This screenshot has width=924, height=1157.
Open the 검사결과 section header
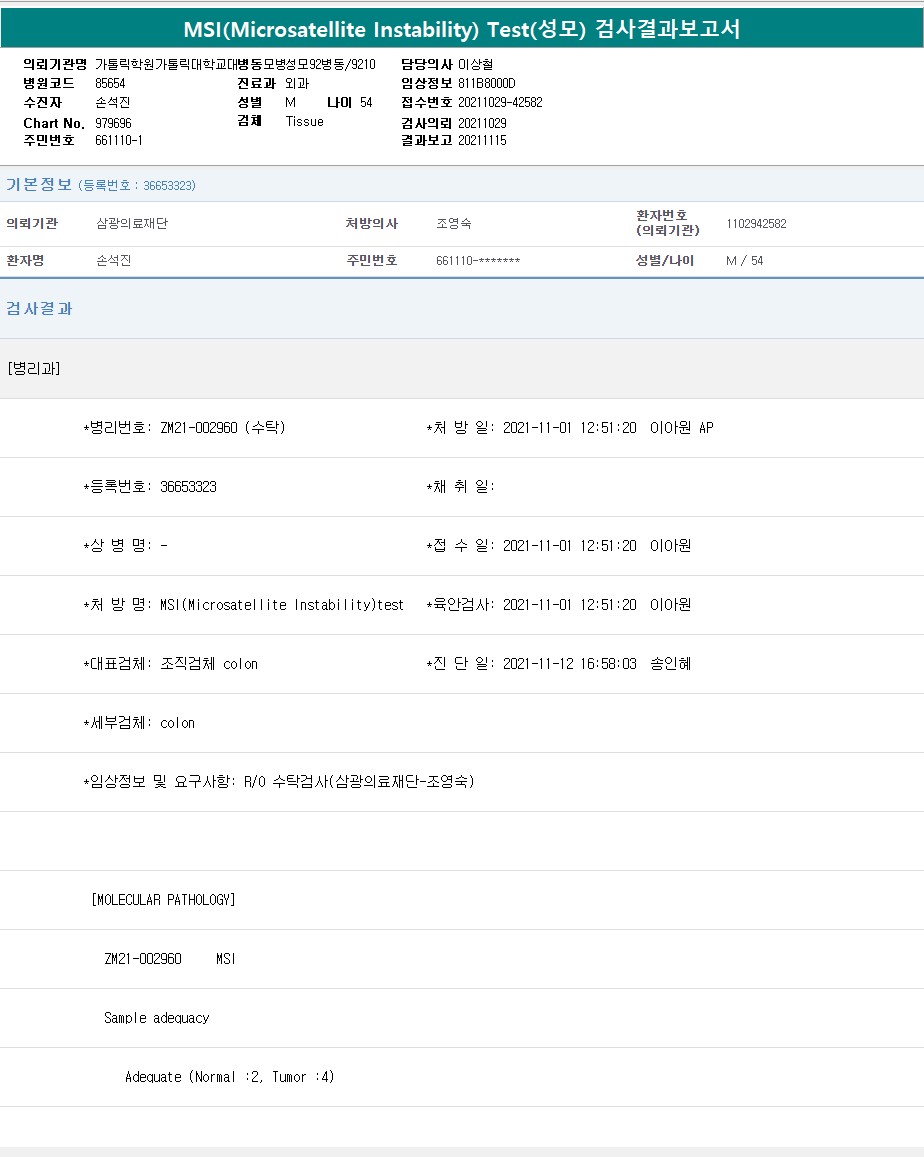[x=40, y=309]
